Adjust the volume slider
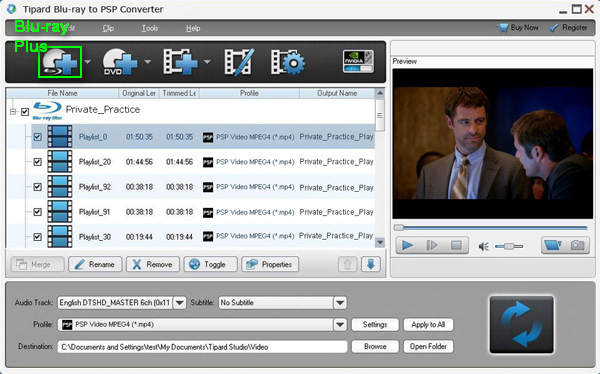This screenshot has width=600, height=374. [509, 246]
